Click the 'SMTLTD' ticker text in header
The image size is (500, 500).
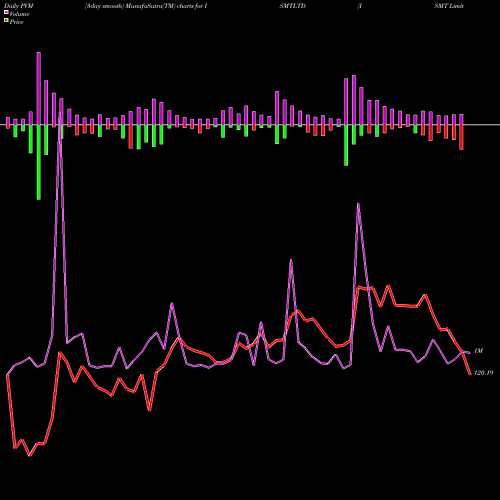pyautogui.click(x=293, y=6)
